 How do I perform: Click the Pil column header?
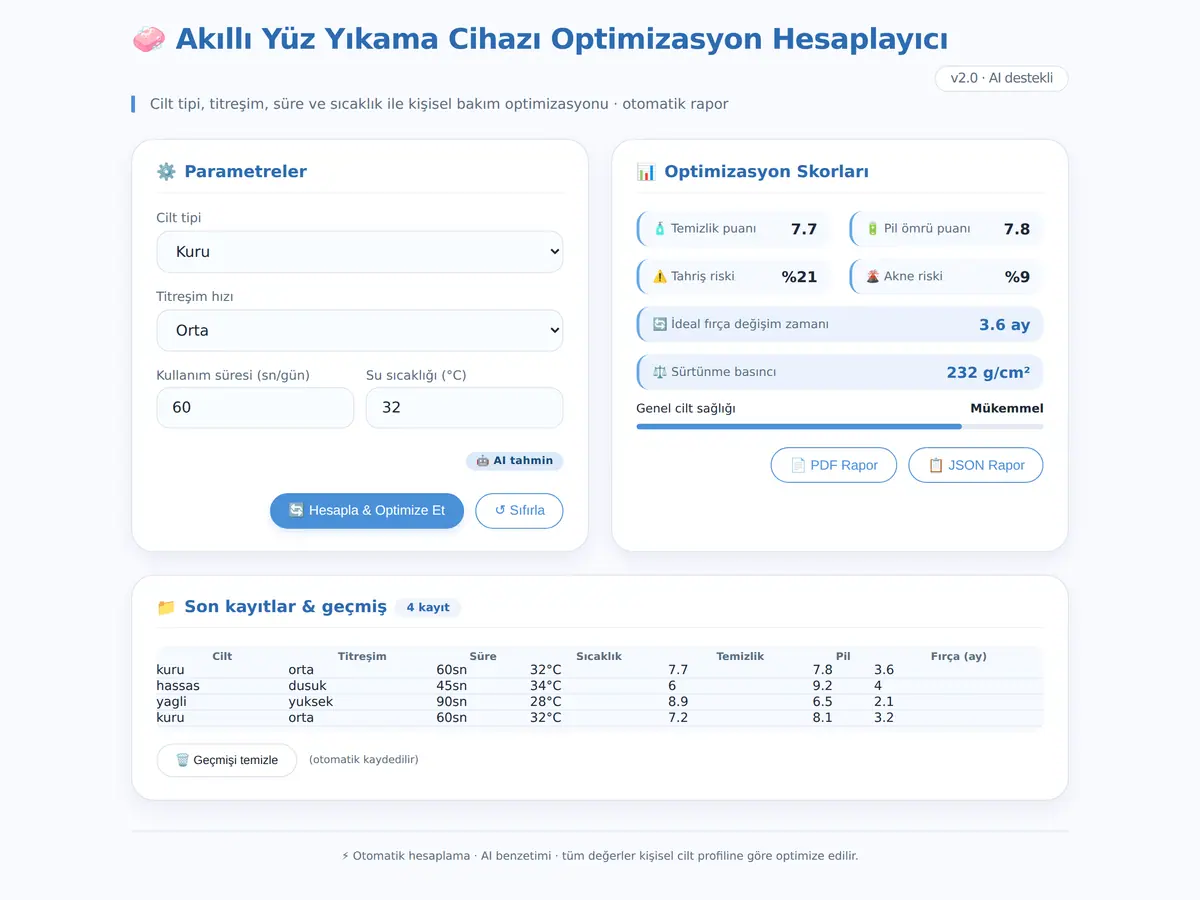point(843,657)
